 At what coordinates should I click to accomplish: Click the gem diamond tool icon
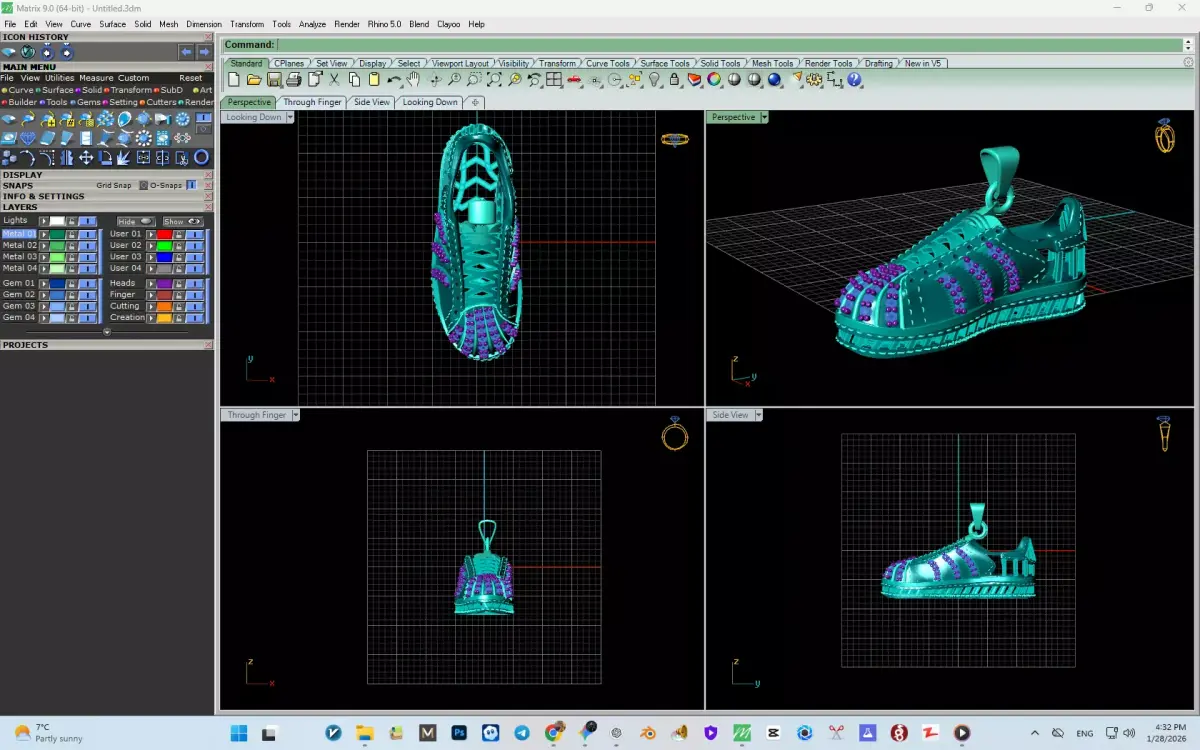[28, 138]
